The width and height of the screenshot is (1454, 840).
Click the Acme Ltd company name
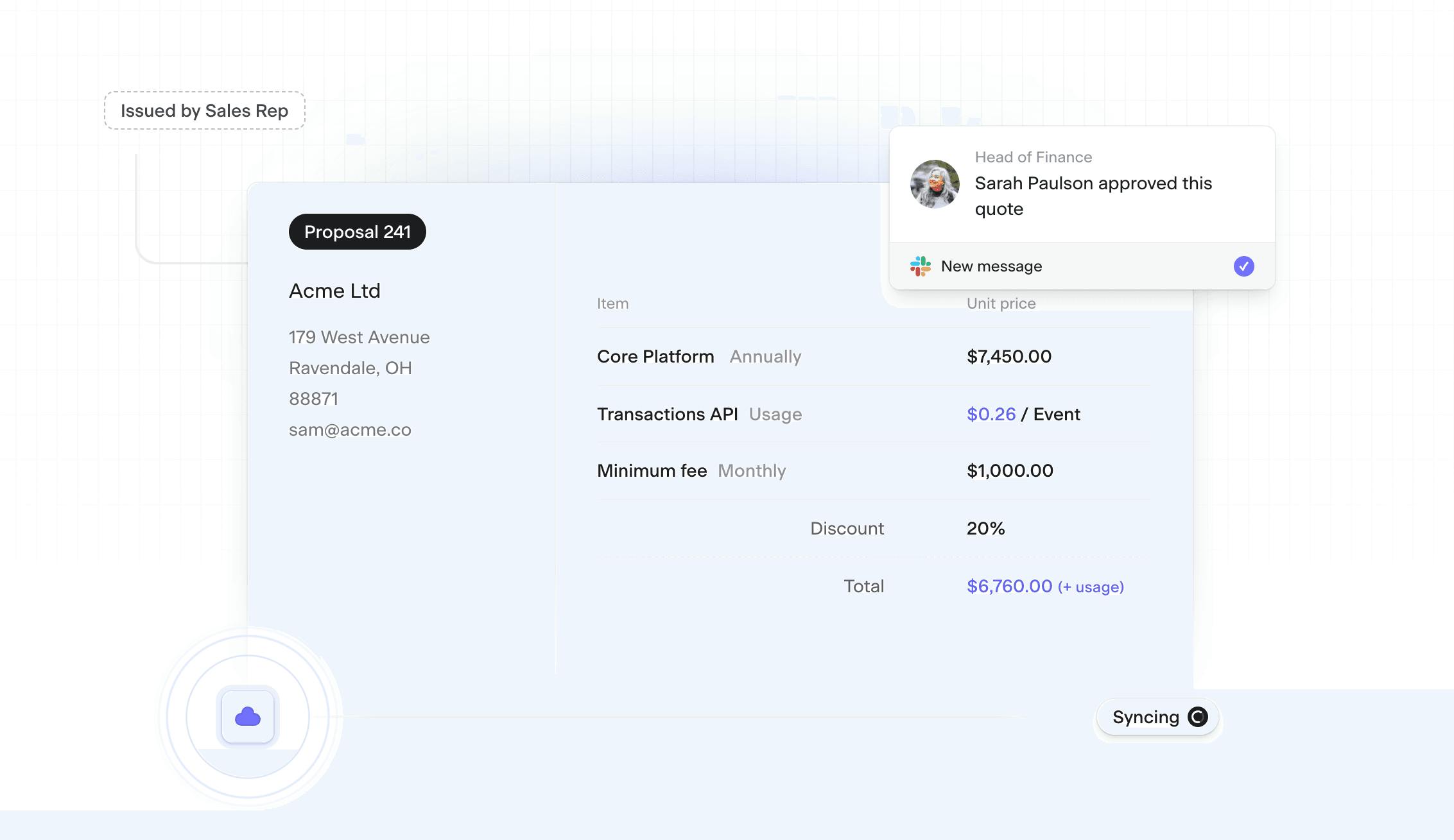334,291
